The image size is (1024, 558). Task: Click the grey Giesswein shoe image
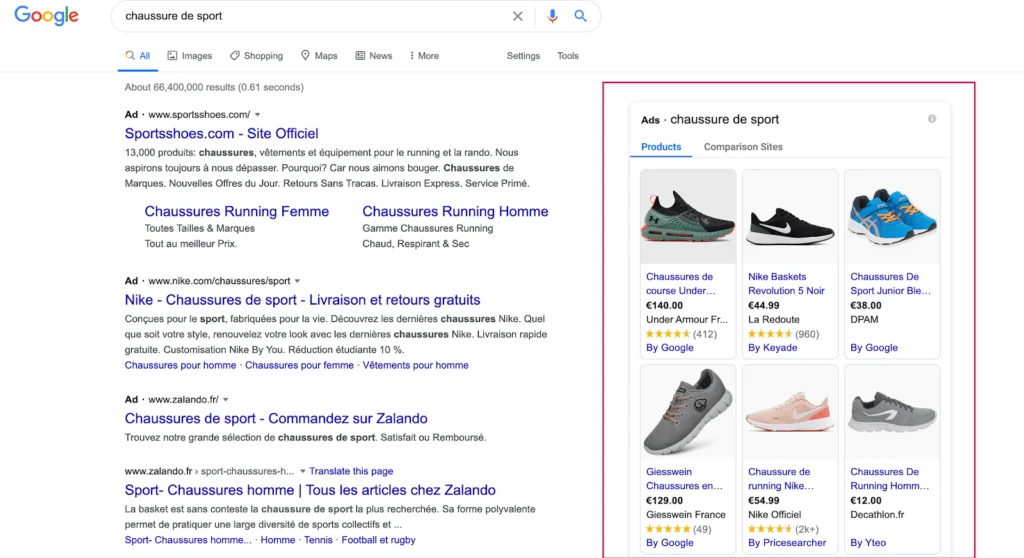[688, 411]
